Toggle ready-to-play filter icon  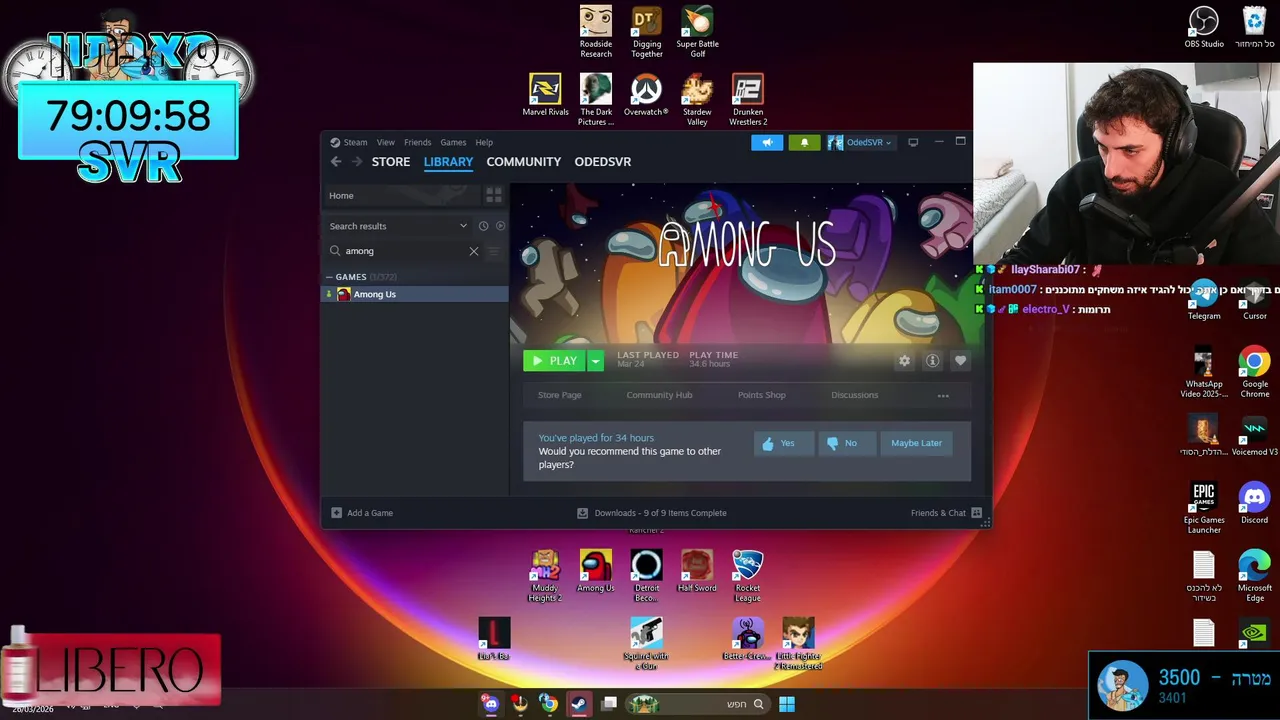coord(500,226)
